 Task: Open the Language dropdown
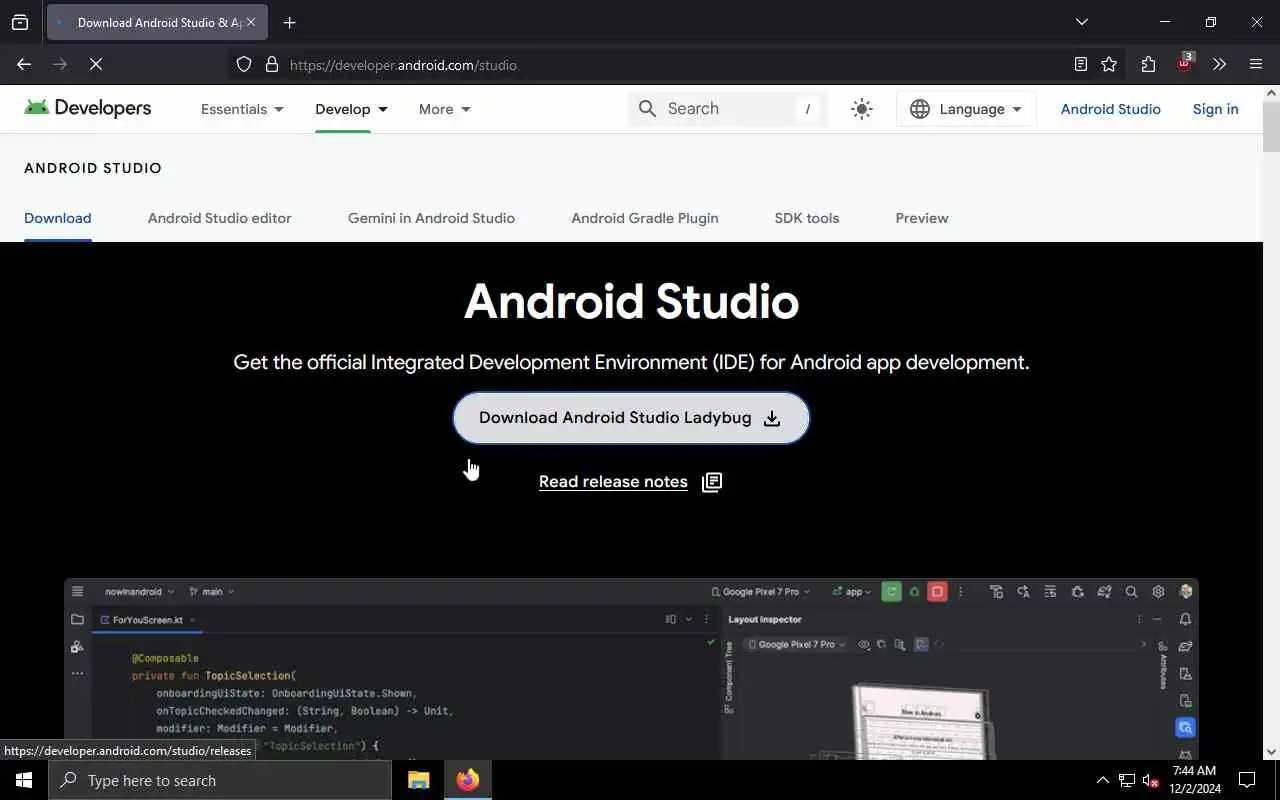tap(966, 109)
